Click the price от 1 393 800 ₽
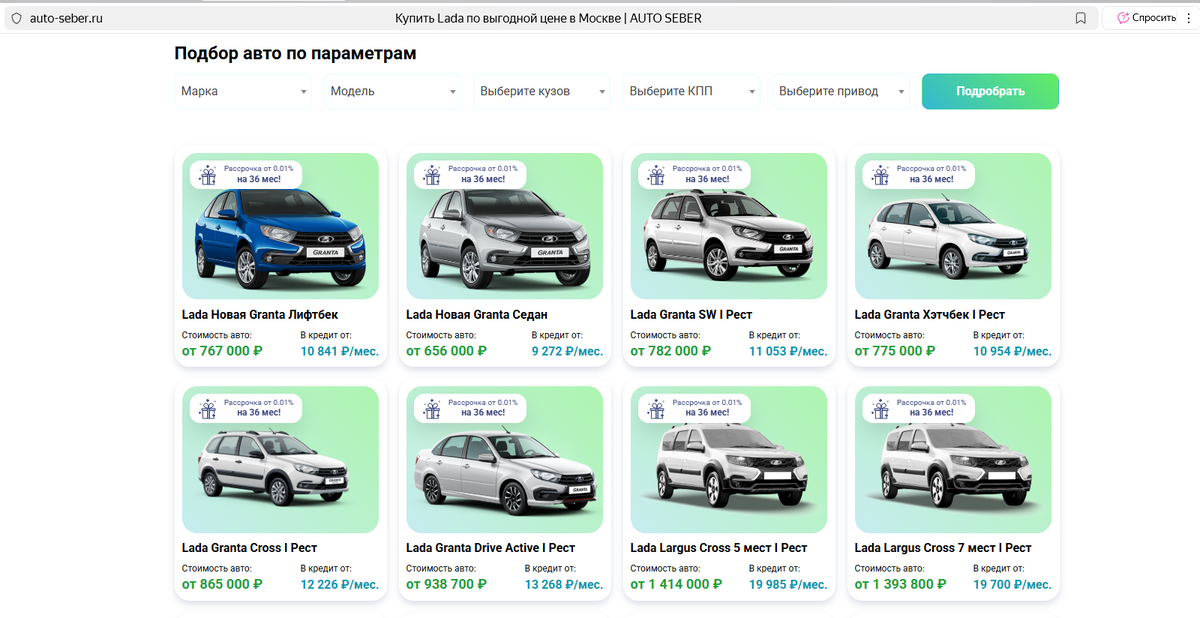 901,584
